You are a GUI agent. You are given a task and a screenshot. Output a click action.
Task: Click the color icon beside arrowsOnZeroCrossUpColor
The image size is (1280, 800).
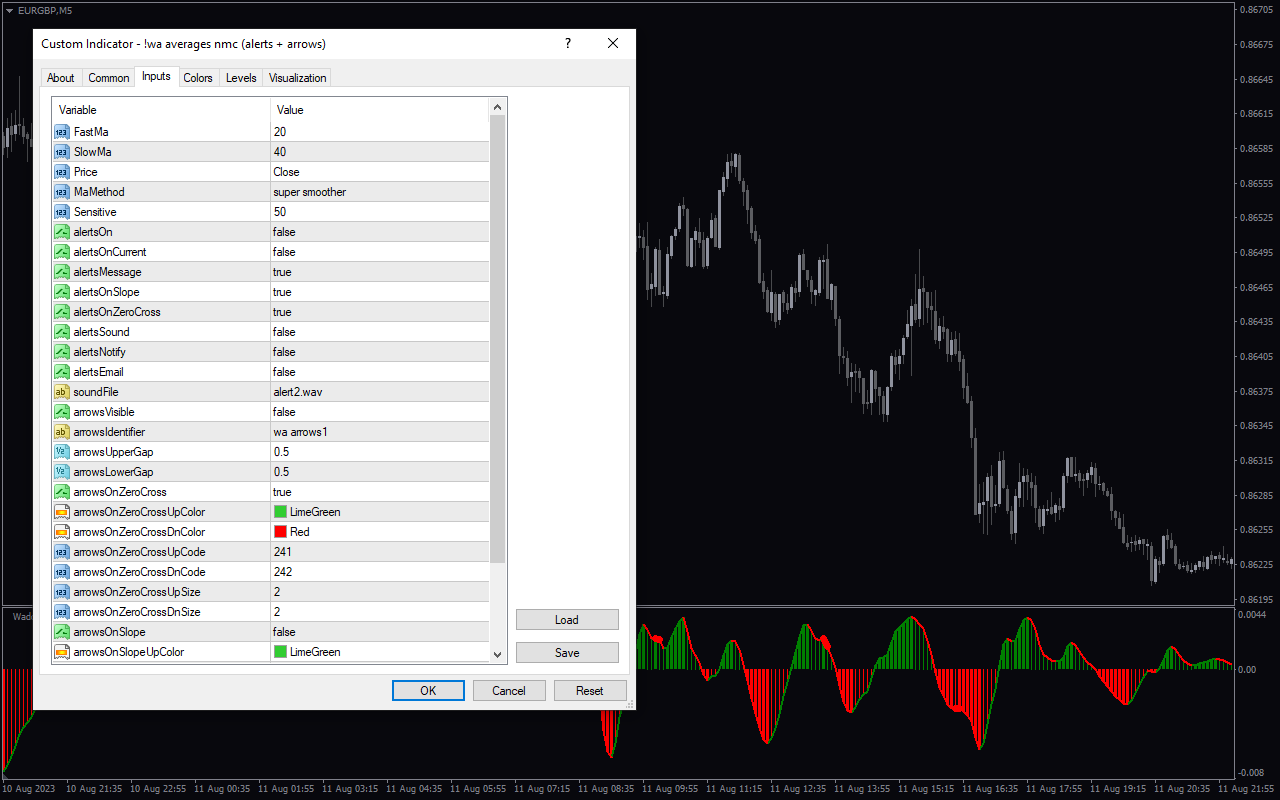pos(61,512)
